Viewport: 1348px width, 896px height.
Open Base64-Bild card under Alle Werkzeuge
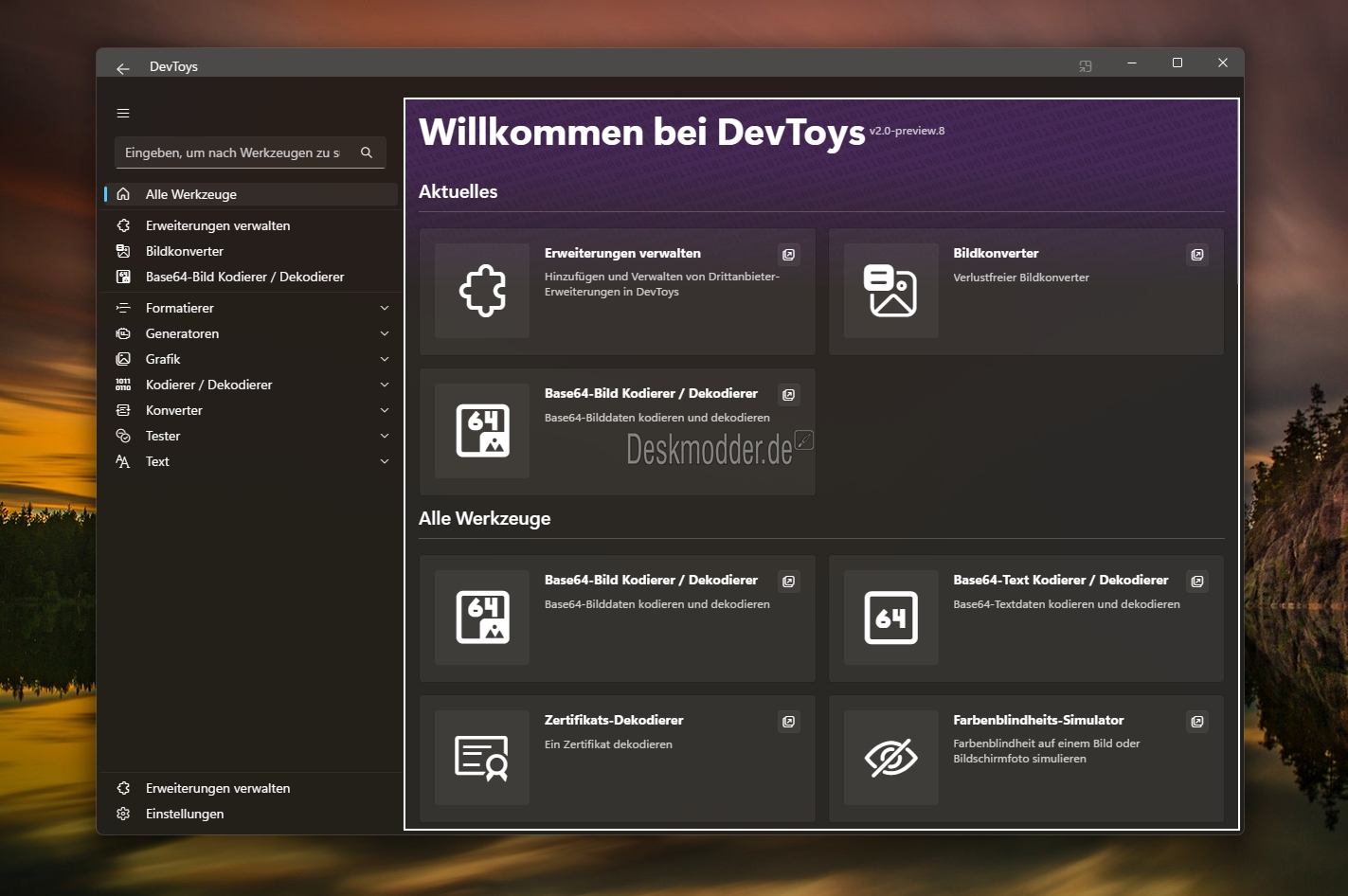click(x=617, y=618)
